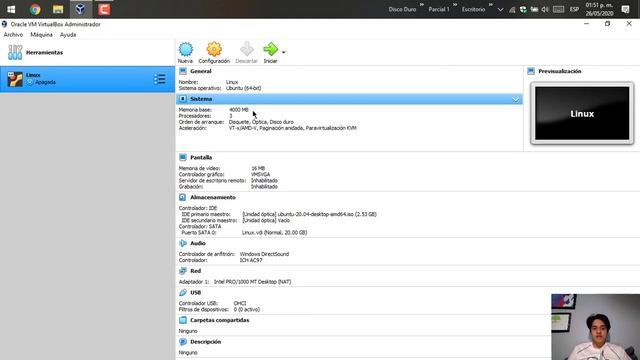Open the Almacenamiento settings header

(213, 197)
